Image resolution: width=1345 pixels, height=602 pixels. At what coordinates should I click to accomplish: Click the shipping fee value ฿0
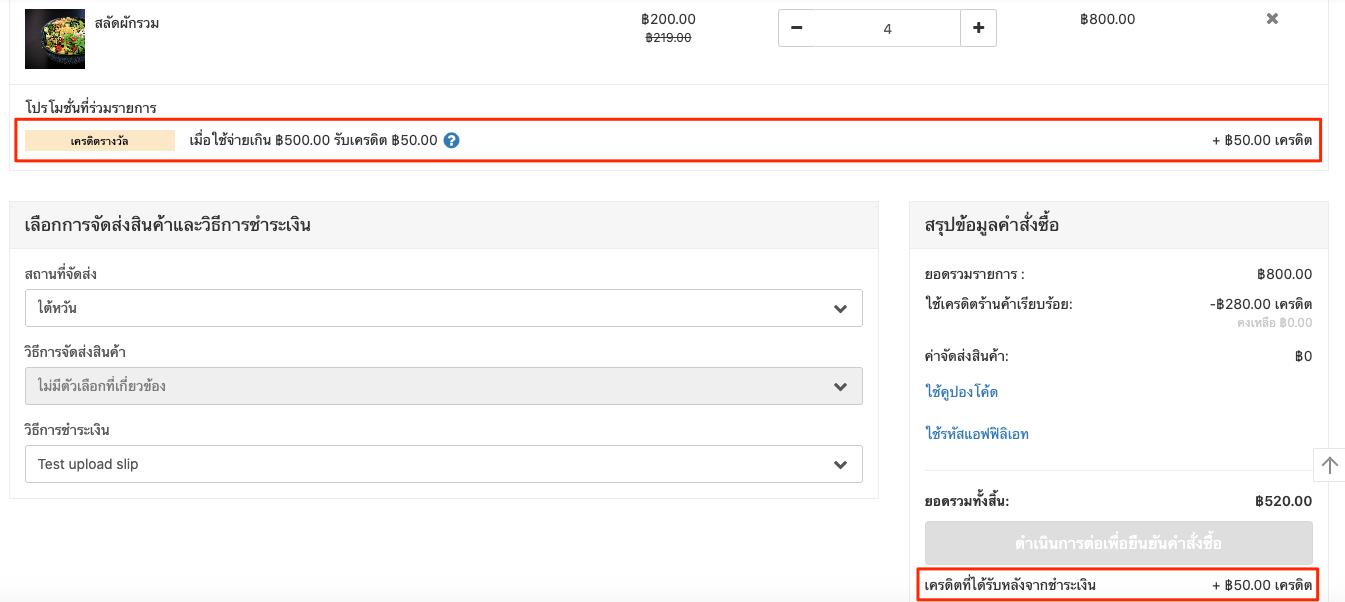(x=1303, y=356)
